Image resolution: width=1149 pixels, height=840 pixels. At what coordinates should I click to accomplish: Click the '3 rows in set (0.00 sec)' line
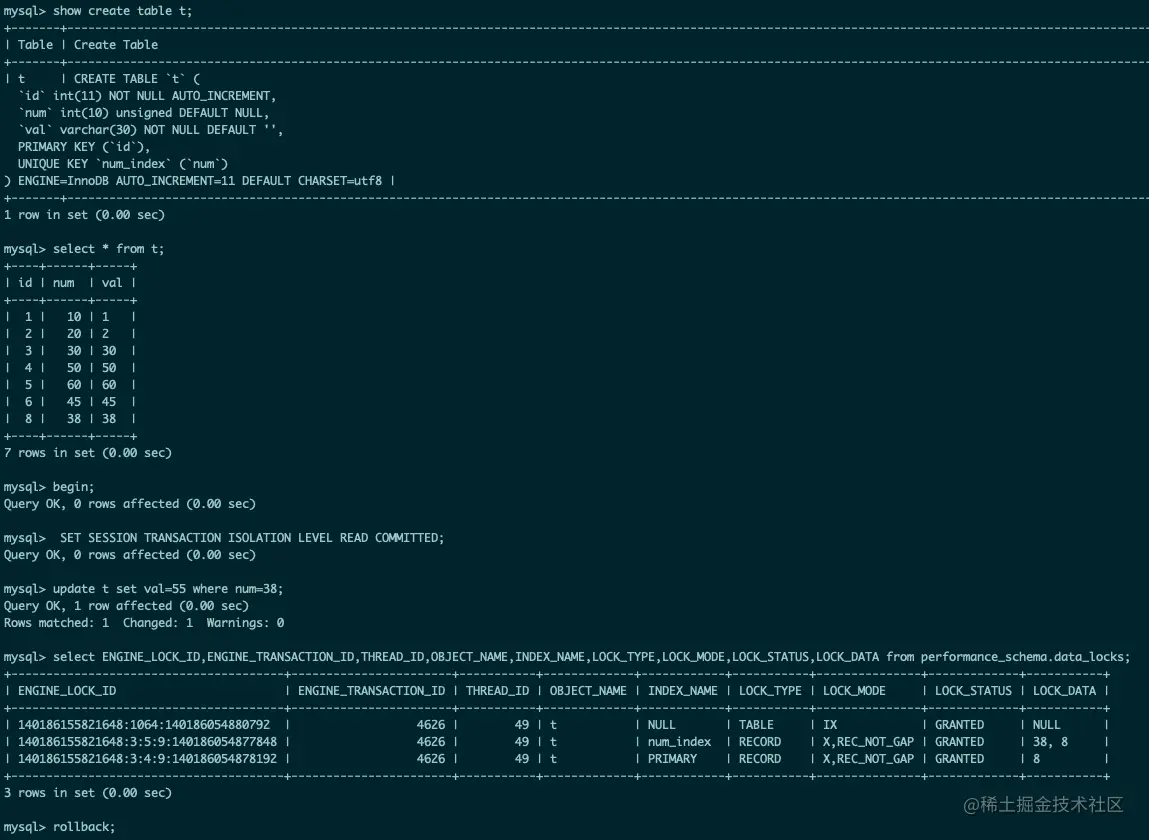[88, 793]
